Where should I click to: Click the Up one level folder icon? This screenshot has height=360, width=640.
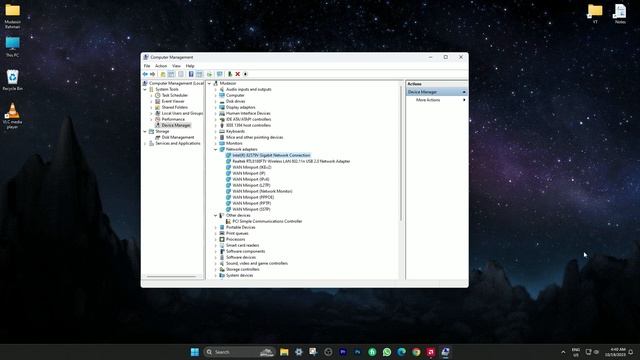(163, 74)
